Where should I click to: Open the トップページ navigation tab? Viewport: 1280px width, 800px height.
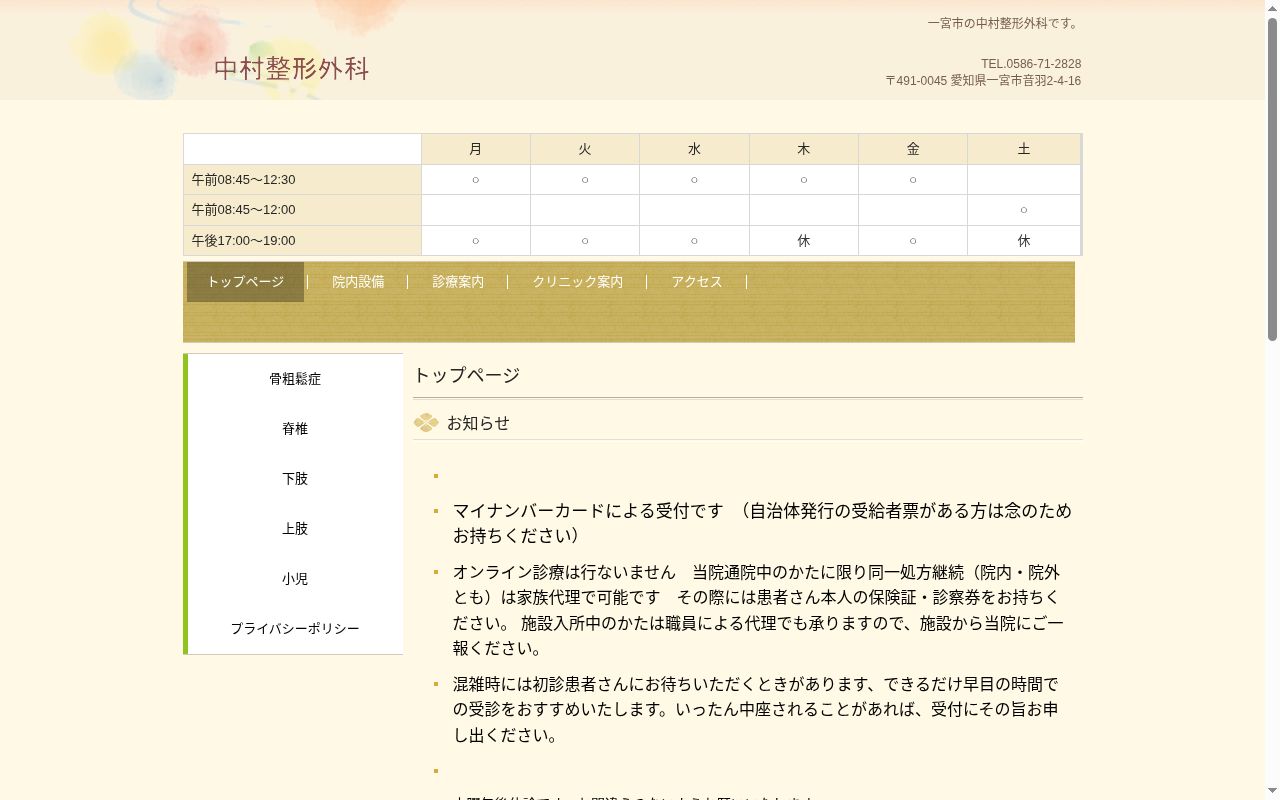[x=245, y=282]
